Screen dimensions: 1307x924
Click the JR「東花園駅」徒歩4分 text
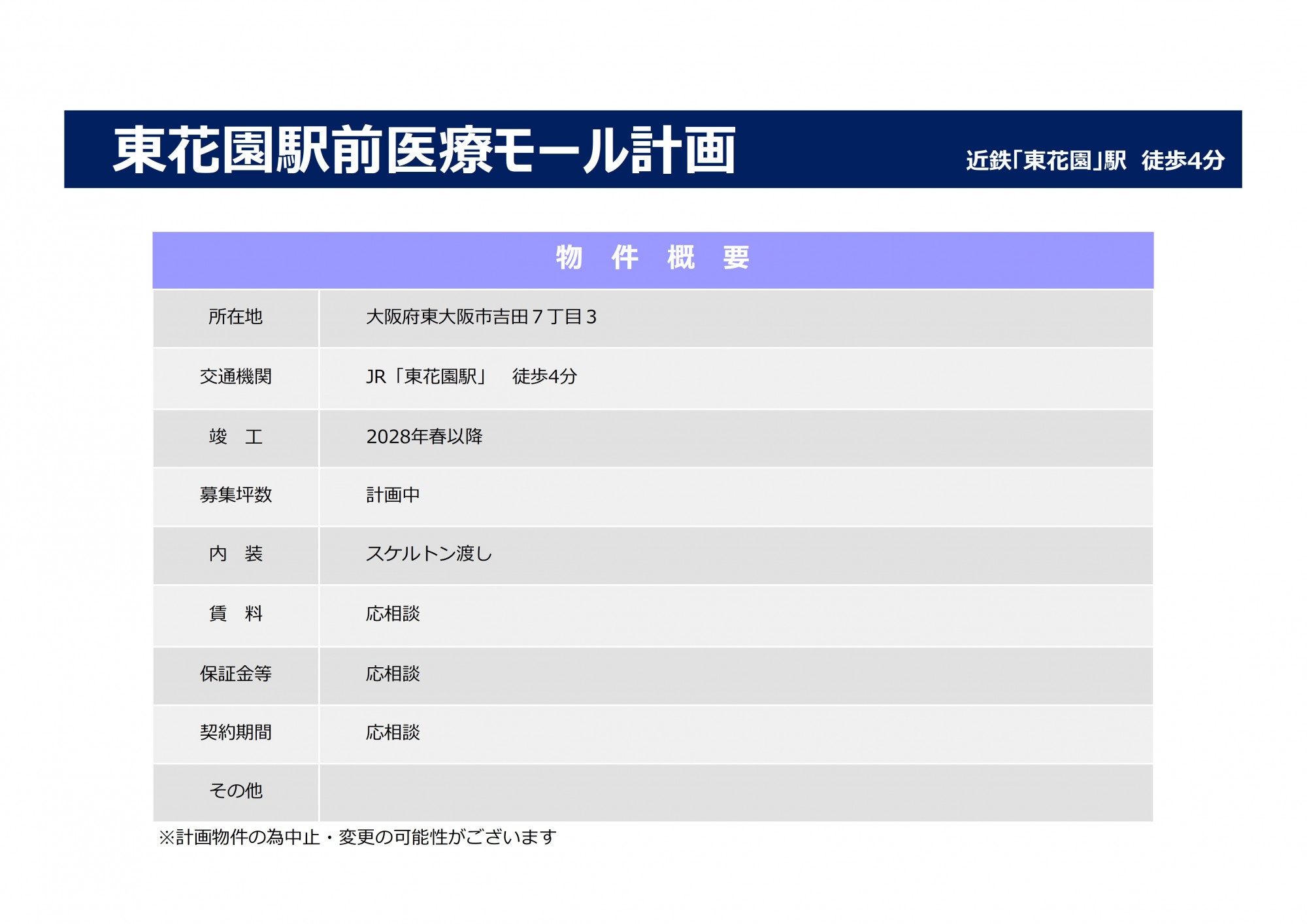pos(471,376)
